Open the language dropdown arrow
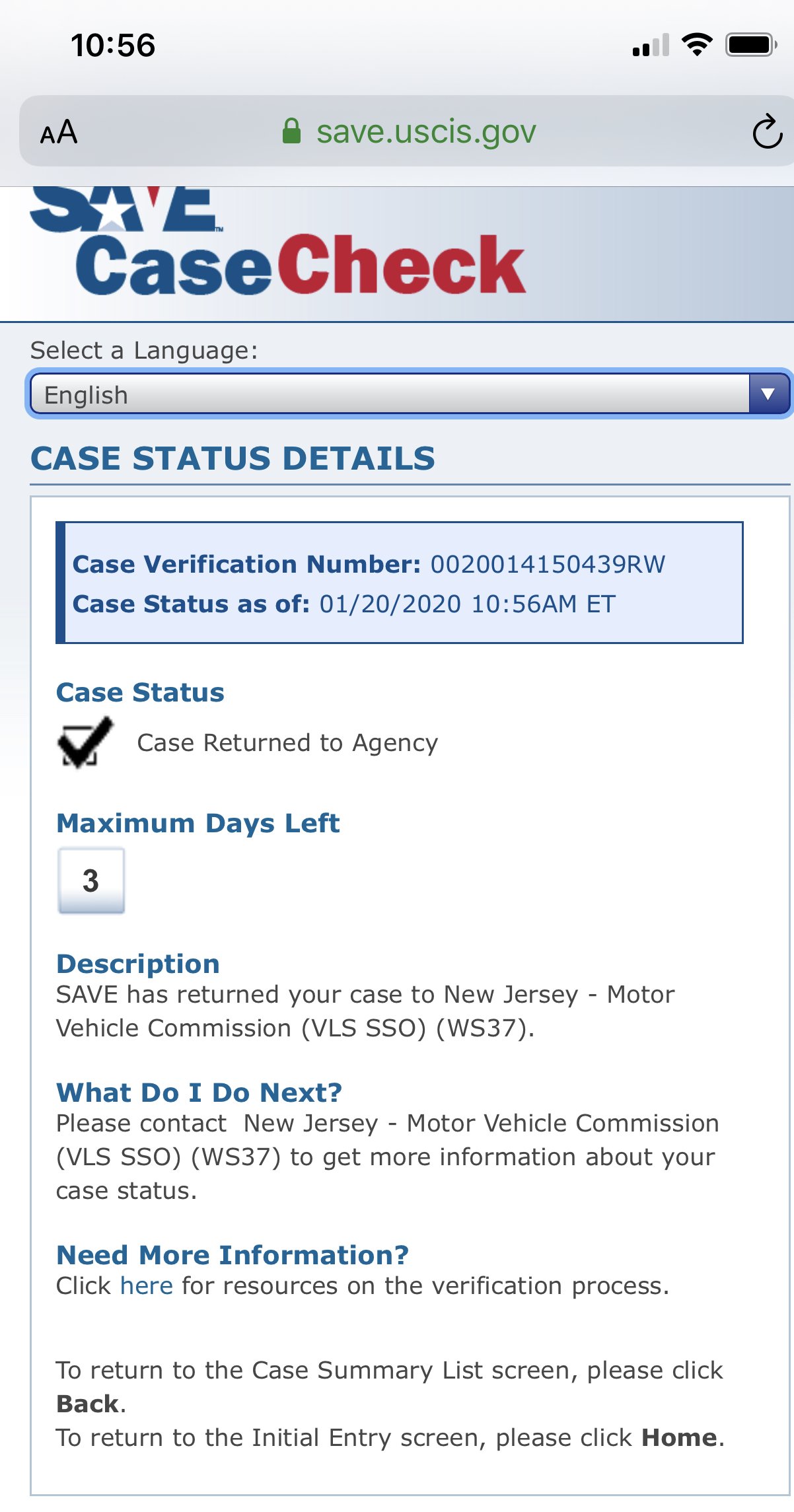Image resolution: width=794 pixels, height=1512 pixels. [x=768, y=394]
